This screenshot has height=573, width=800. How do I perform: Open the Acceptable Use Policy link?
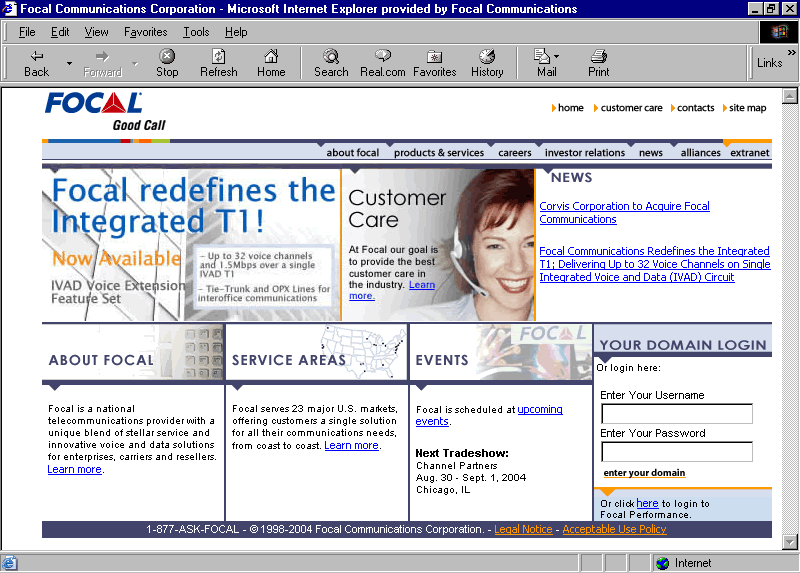coord(614,530)
